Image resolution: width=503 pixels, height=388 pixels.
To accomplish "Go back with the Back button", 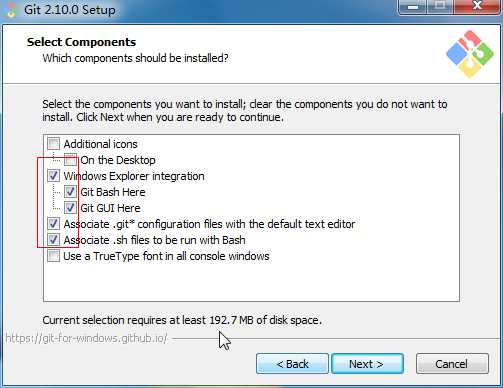I will [x=292, y=364].
